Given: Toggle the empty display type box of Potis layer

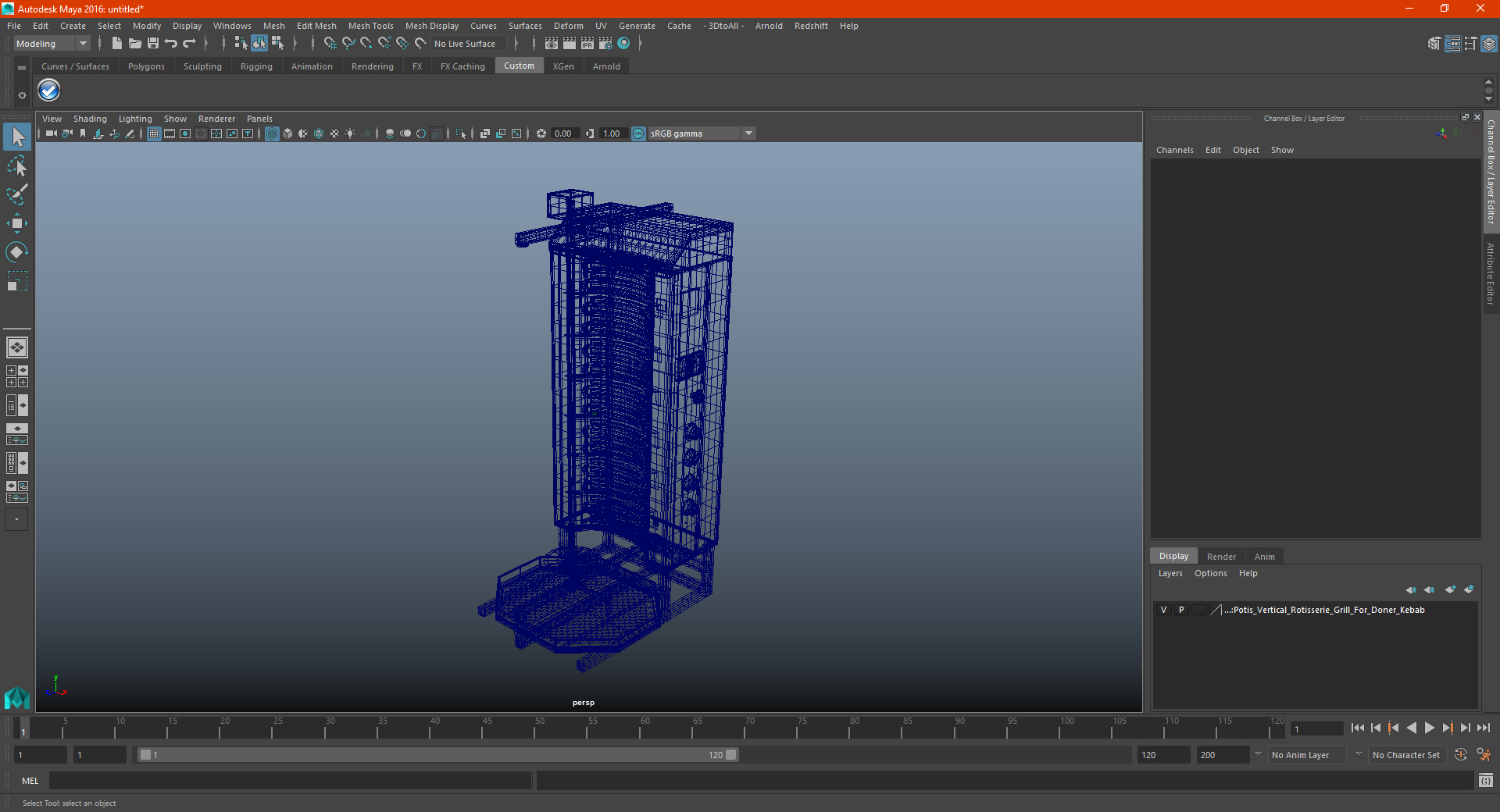Looking at the screenshot, I should point(1199,610).
